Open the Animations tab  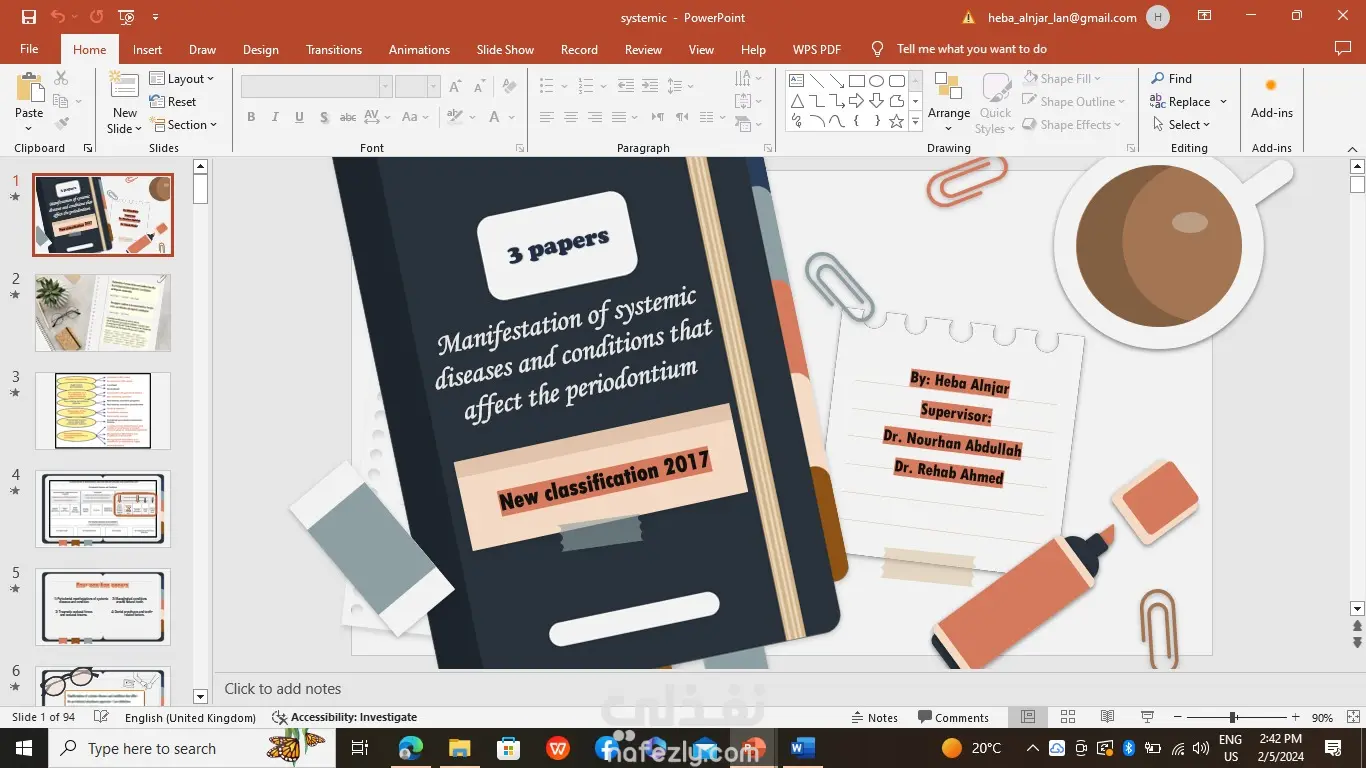pos(419,49)
